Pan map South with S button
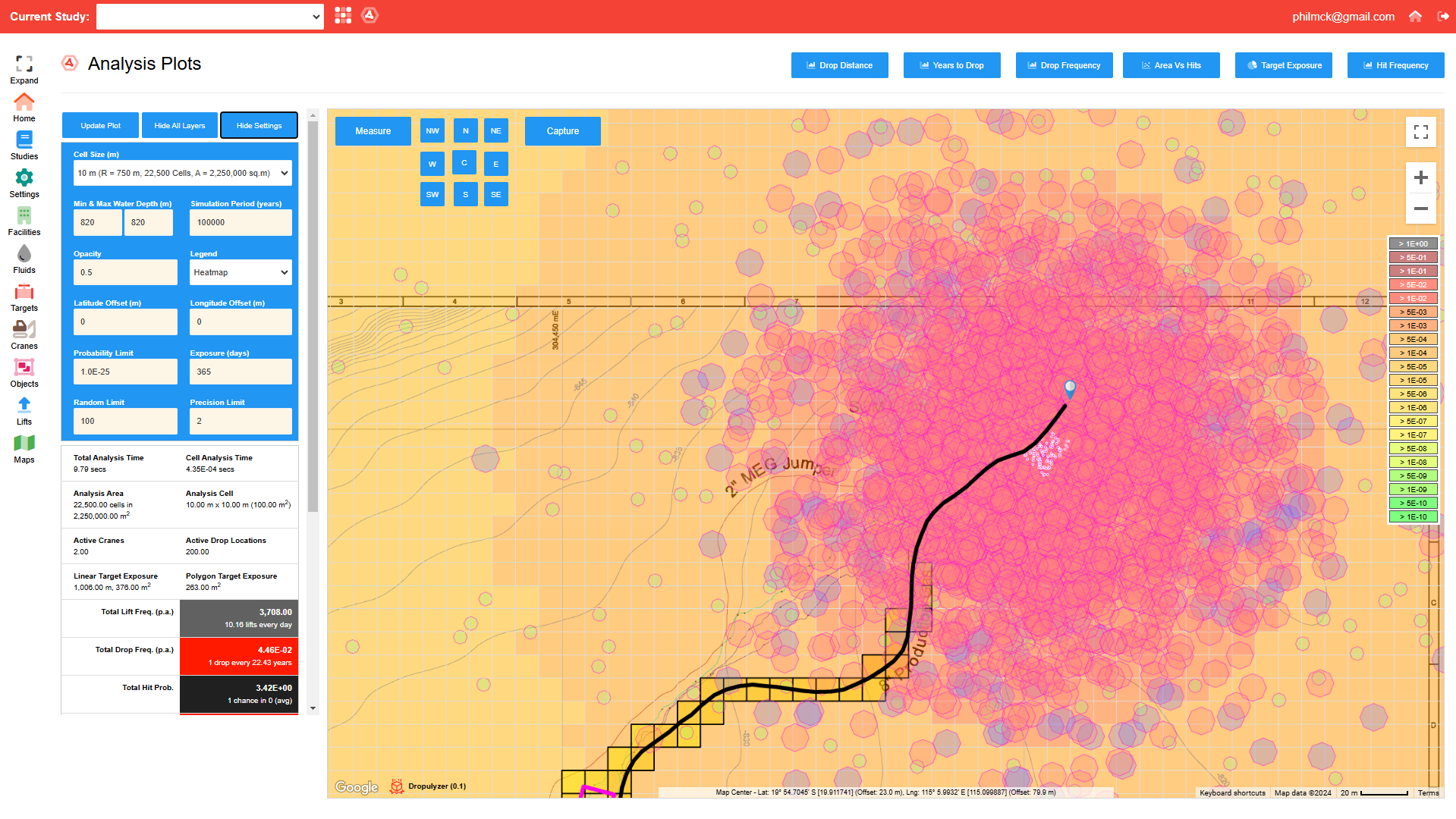Image resolution: width=1456 pixels, height=819 pixels. click(x=465, y=194)
